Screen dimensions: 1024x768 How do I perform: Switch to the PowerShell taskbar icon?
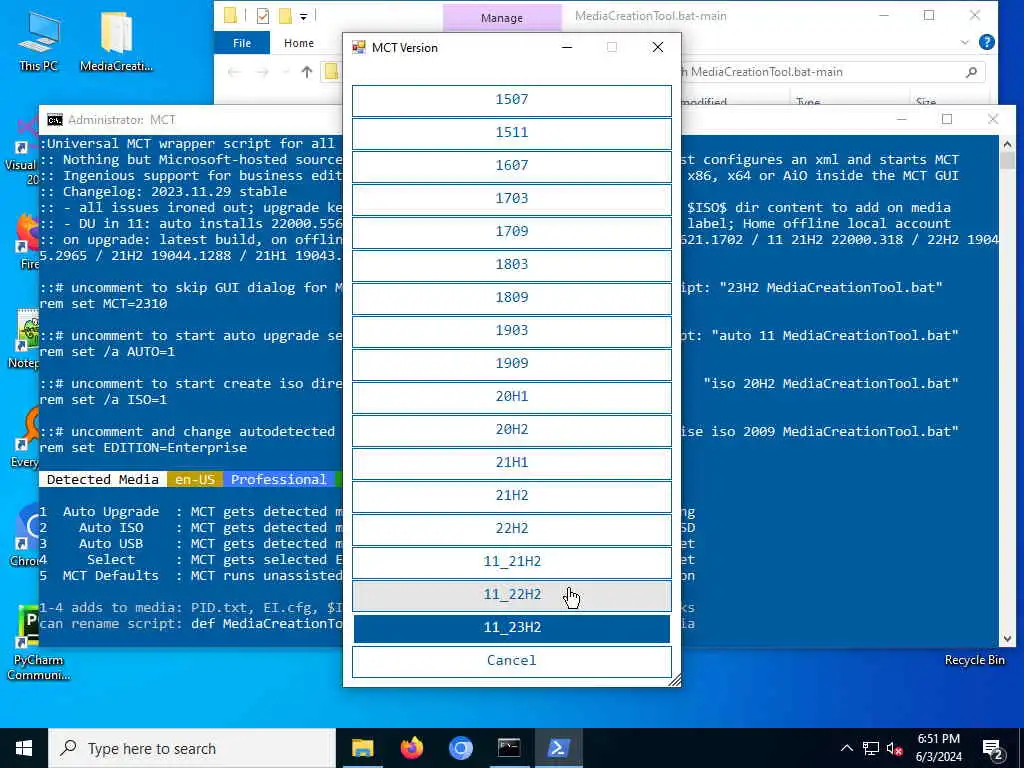coord(558,748)
